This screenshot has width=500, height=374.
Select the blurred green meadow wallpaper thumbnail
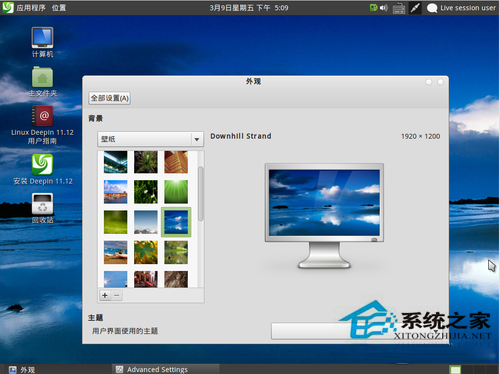115,222
